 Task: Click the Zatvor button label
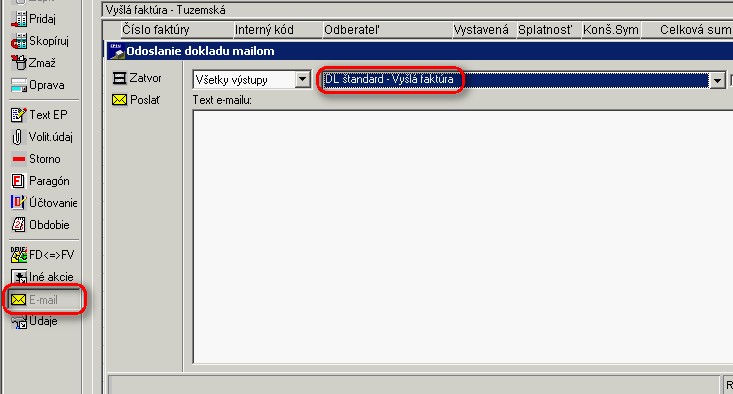tap(145, 78)
